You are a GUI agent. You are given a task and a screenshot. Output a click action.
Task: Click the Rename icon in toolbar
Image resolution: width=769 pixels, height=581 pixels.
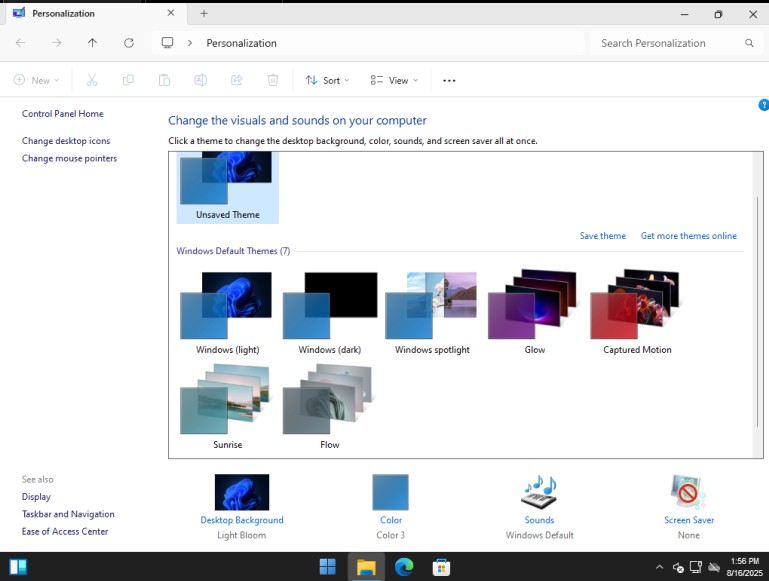pos(201,80)
